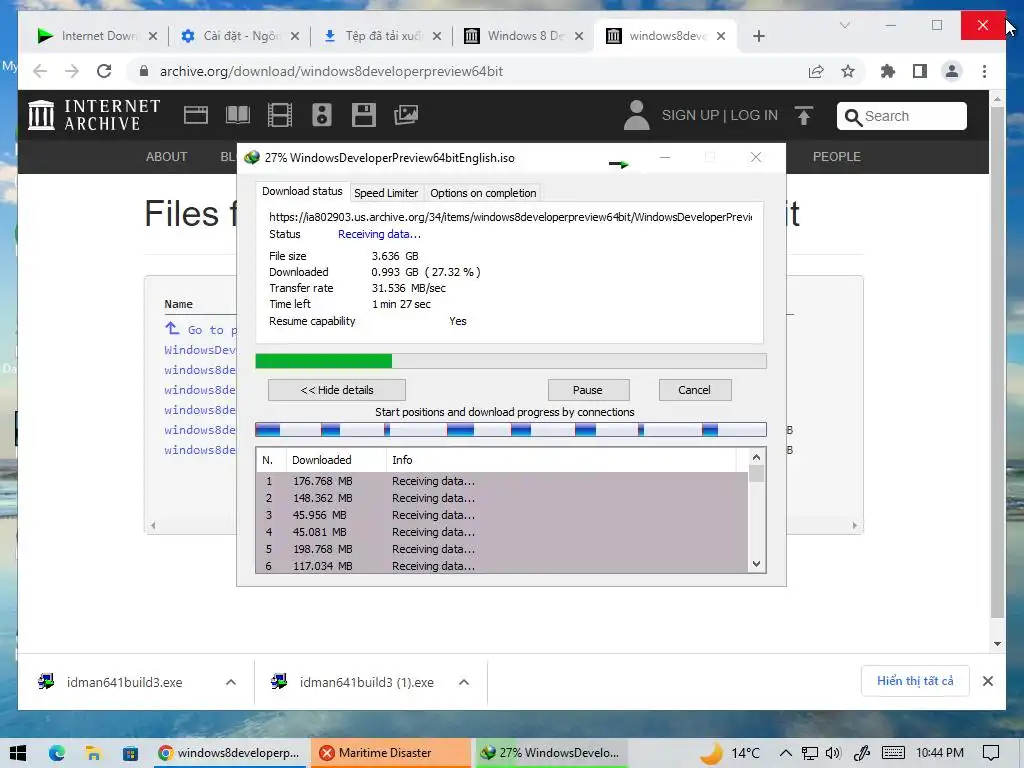Click the Internet Archive logo
The image size is (1024, 768).
pyautogui.click(x=94, y=115)
